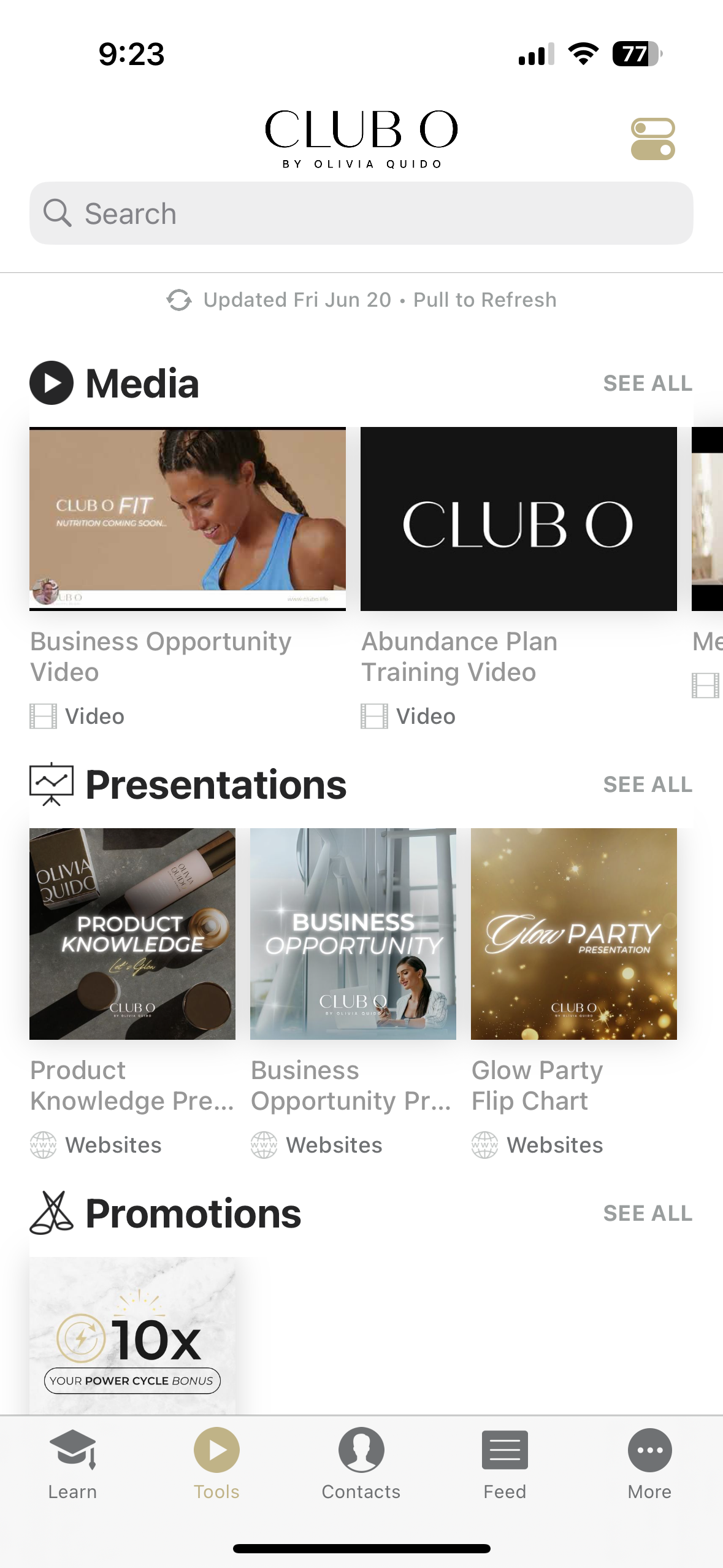Image resolution: width=723 pixels, height=1568 pixels.
Task: Go to the Feed tab
Action: 505,1464
